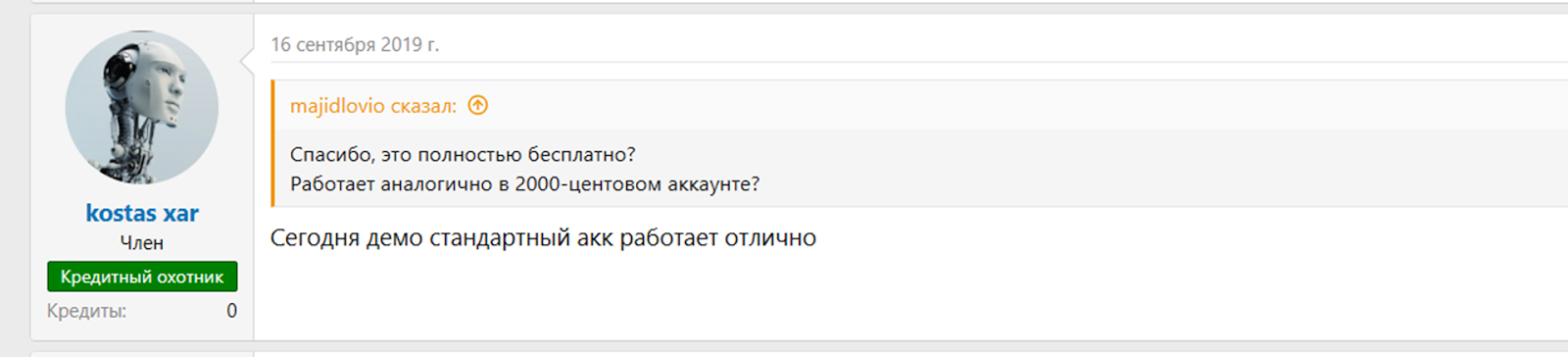1568x357 pixels.
Task: Click the circled up-arrow icon beside majidlovio
Action: coord(478,106)
